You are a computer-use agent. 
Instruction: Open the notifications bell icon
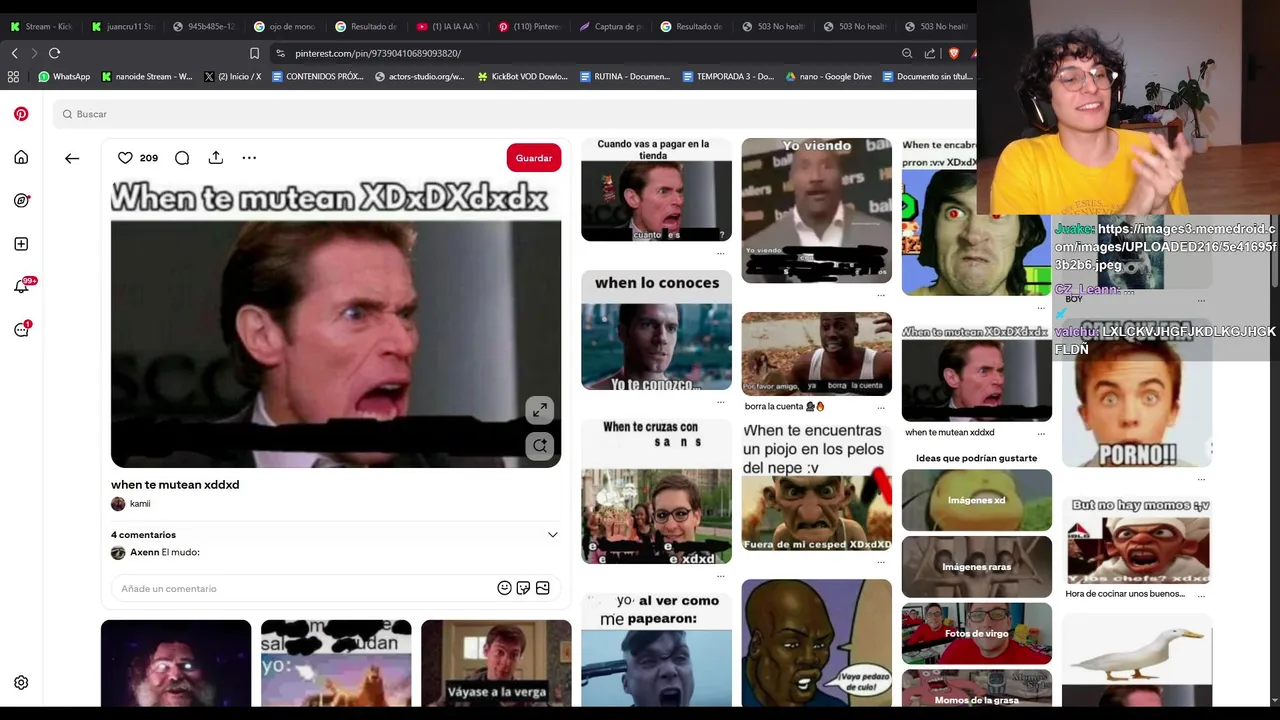[21, 287]
